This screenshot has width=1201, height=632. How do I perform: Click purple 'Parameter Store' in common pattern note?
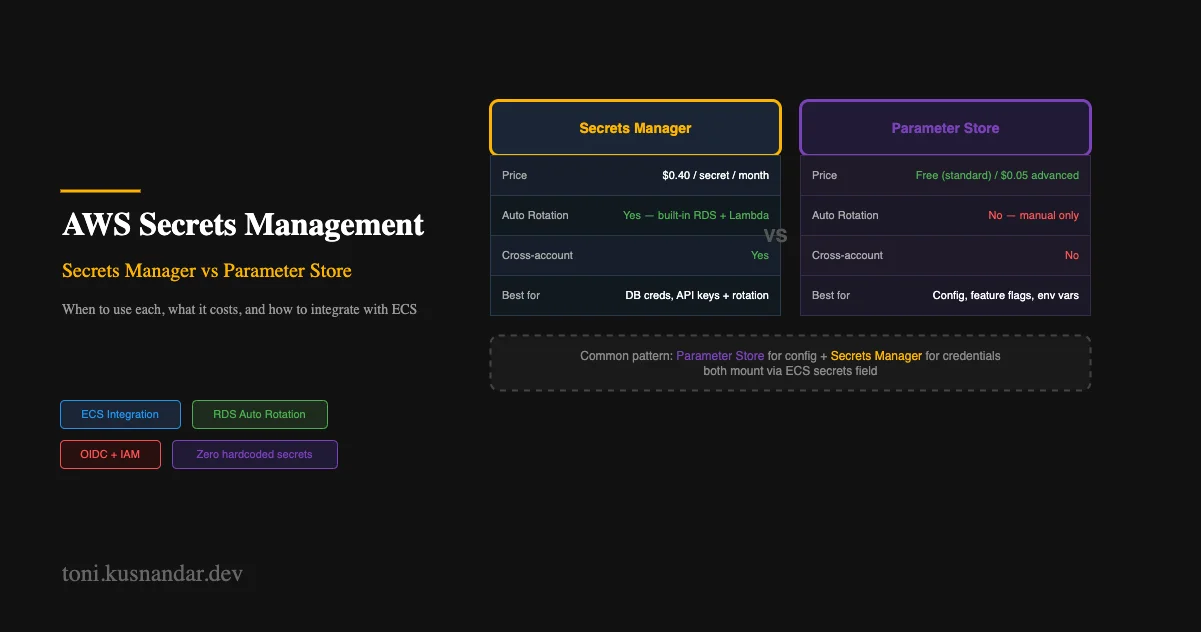(x=720, y=356)
